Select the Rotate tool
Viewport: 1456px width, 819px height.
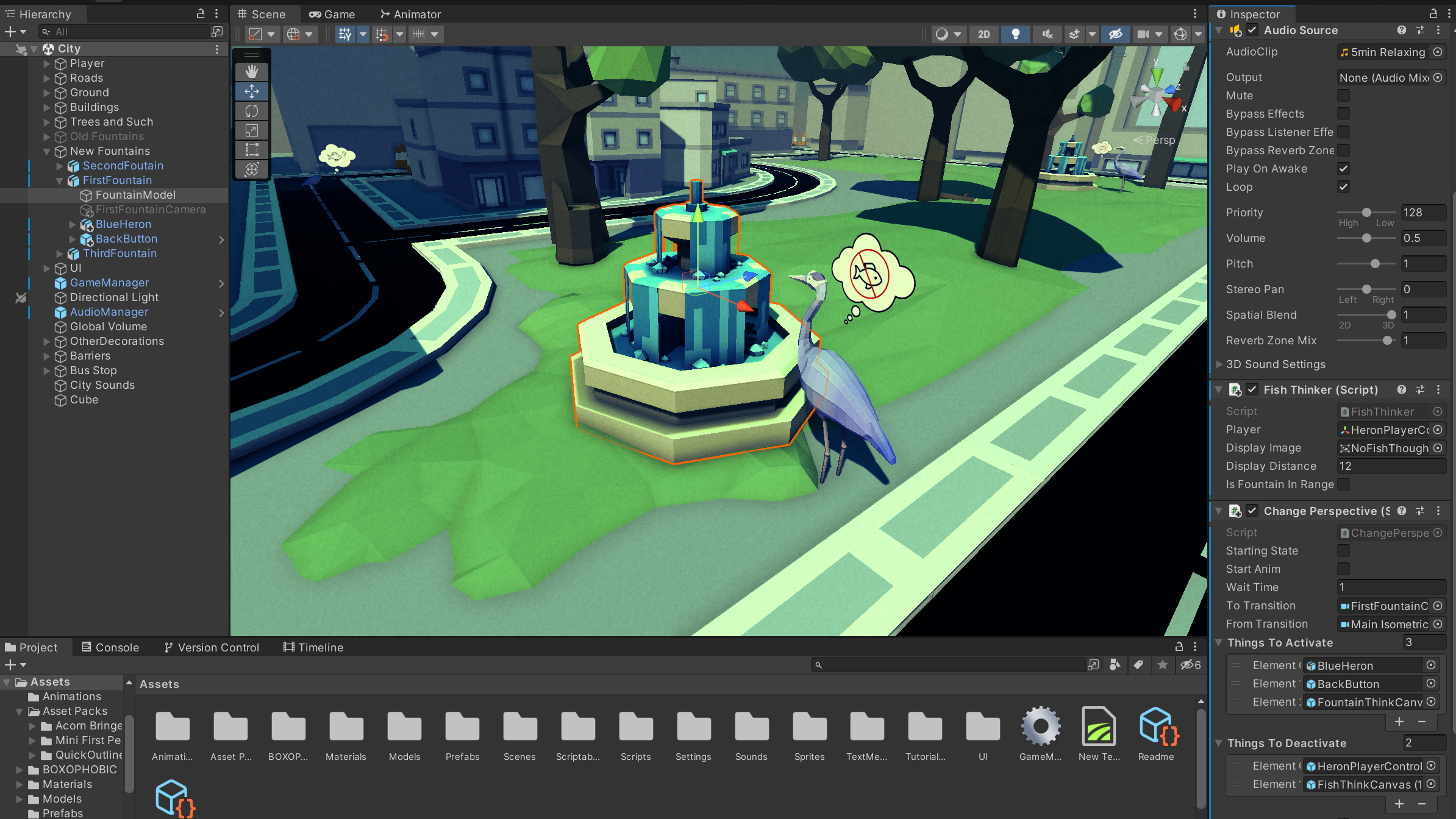pyautogui.click(x=252, y=111)
